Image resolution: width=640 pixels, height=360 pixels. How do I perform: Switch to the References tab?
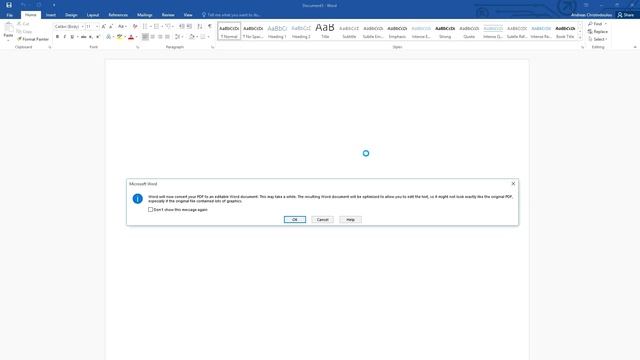(x=118, y=15)
